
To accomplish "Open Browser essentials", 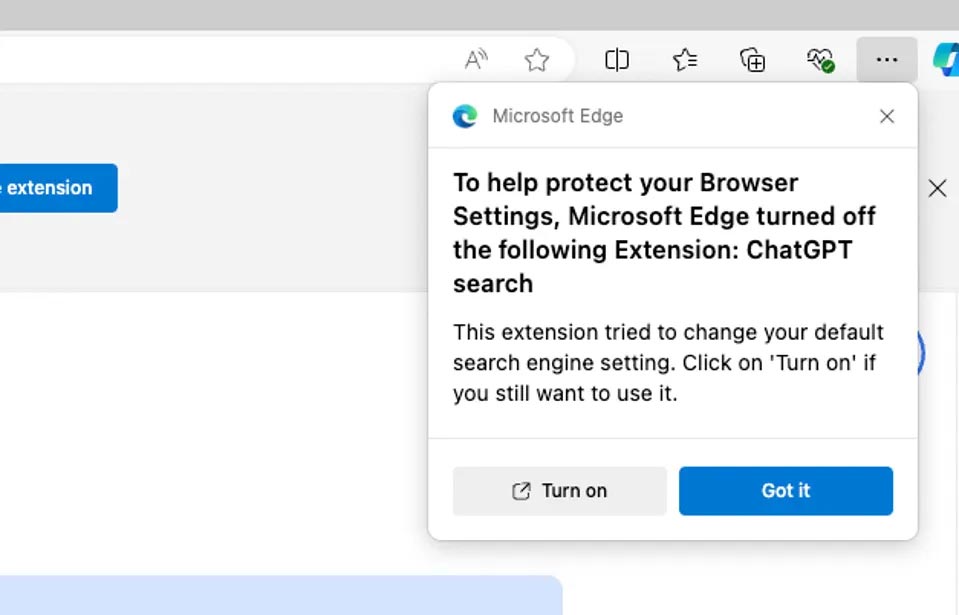I will click(x=820, y=60).
